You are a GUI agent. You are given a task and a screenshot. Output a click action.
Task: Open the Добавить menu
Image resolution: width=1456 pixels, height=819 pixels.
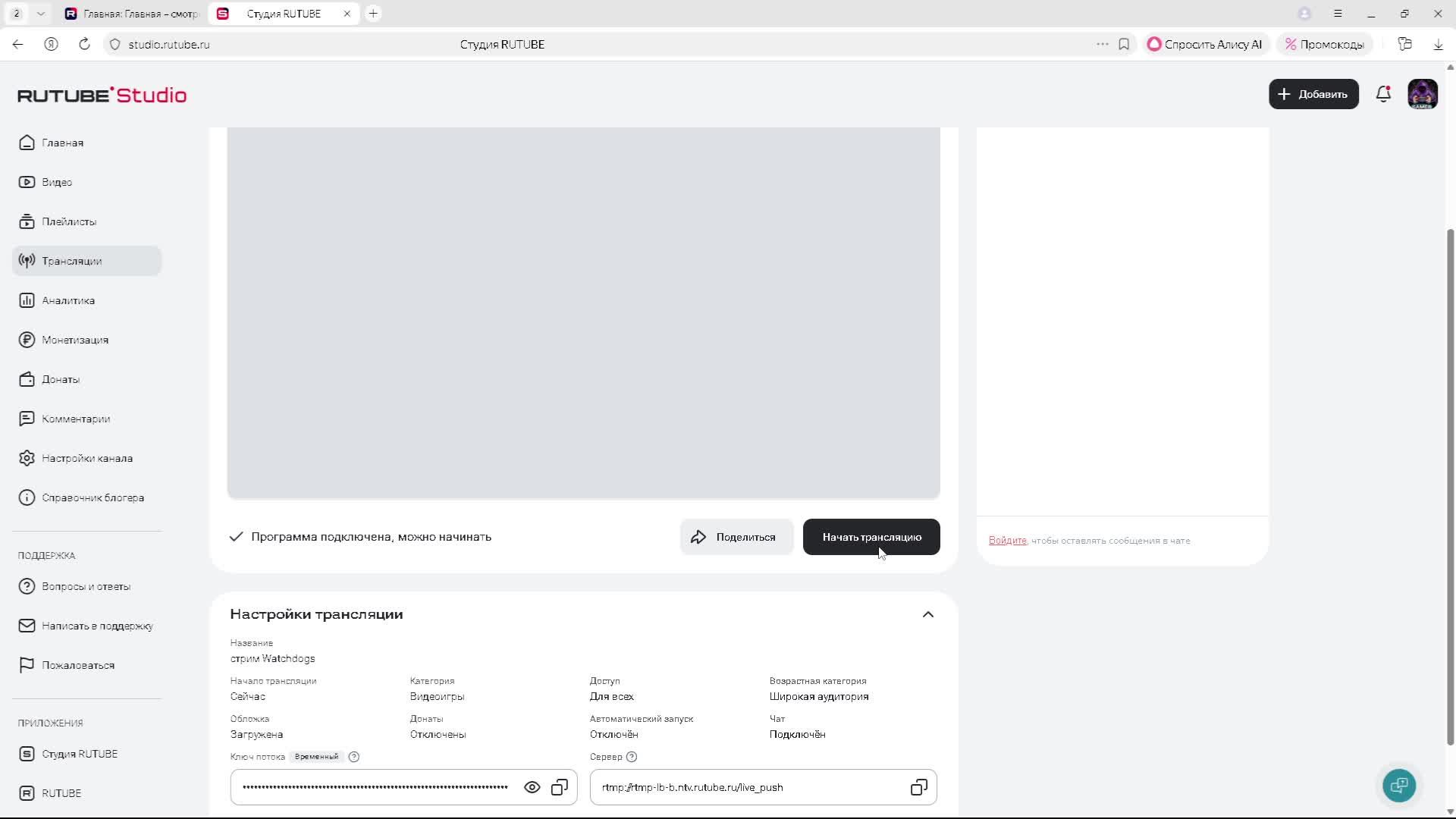[x=1313, y=94]
